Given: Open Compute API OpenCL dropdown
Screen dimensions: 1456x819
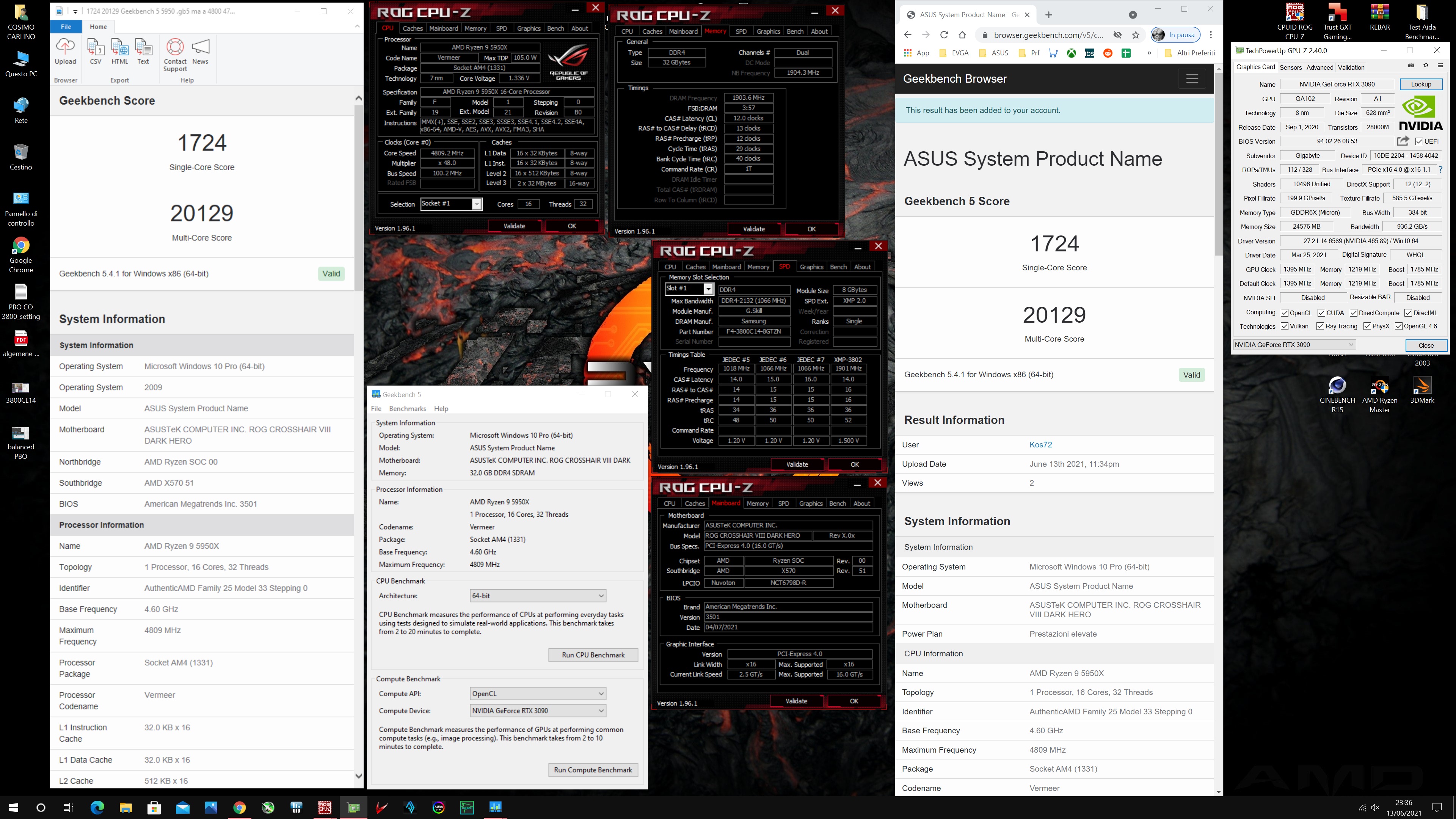Looking at the screenshot, I should click(x=538, y=693).
